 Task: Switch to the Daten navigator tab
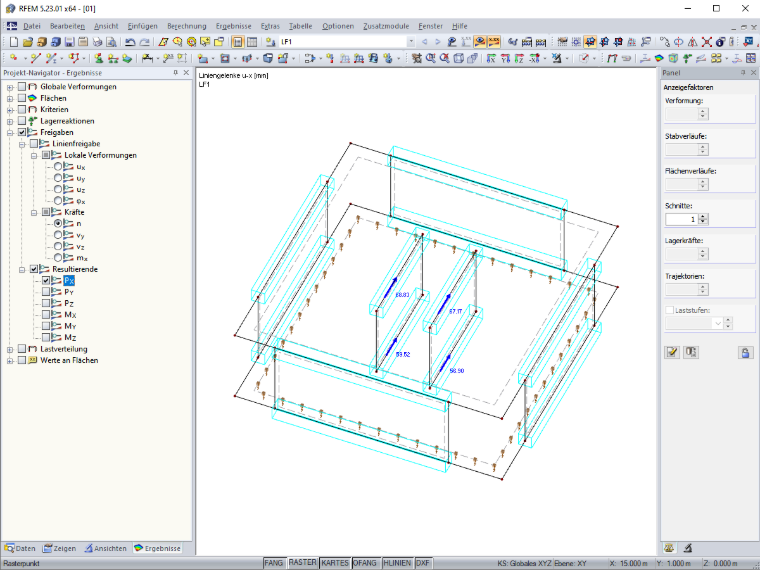[x=20, y=548]
